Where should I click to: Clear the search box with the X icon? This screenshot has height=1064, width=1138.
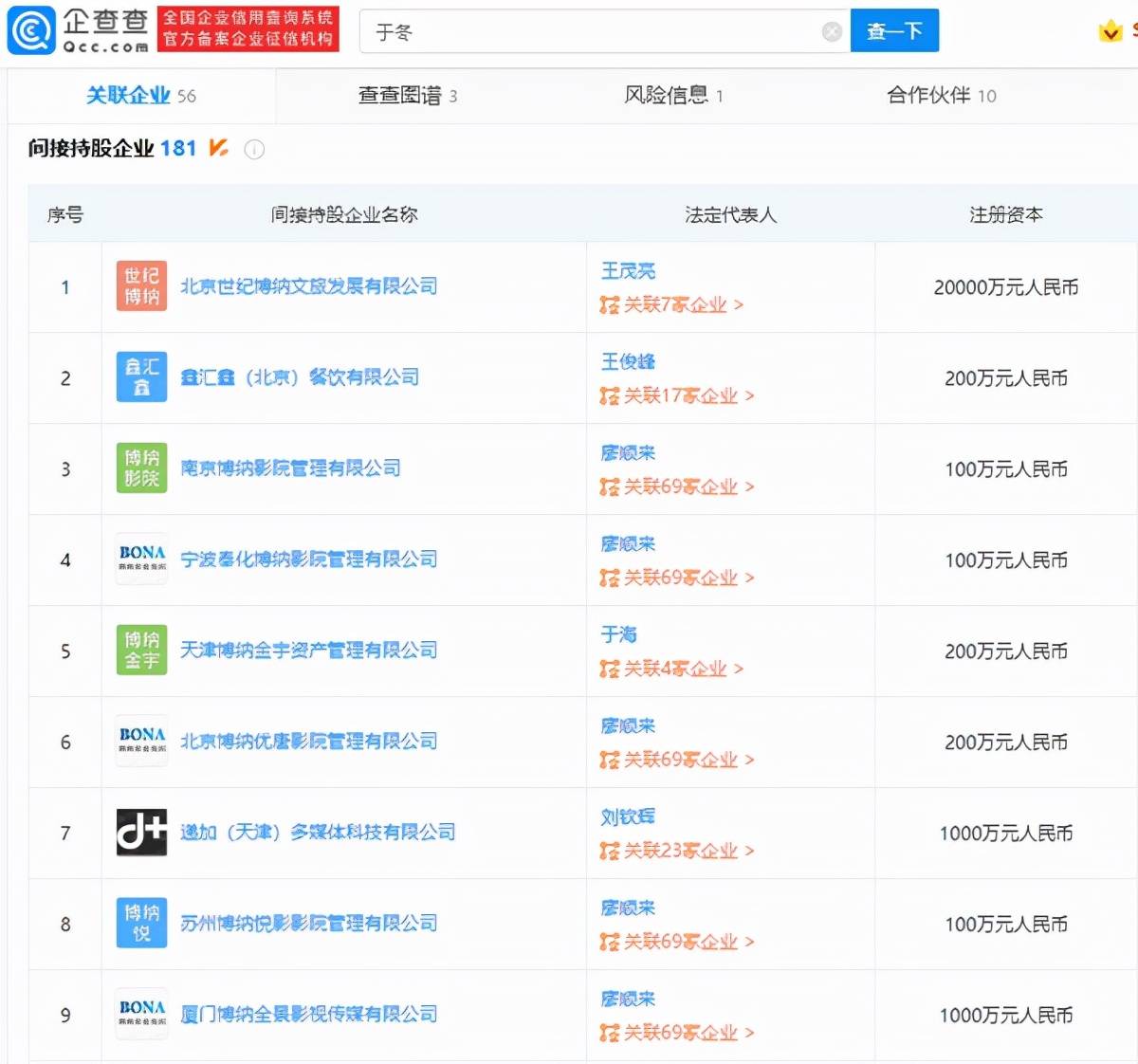[x=832, y=31]
